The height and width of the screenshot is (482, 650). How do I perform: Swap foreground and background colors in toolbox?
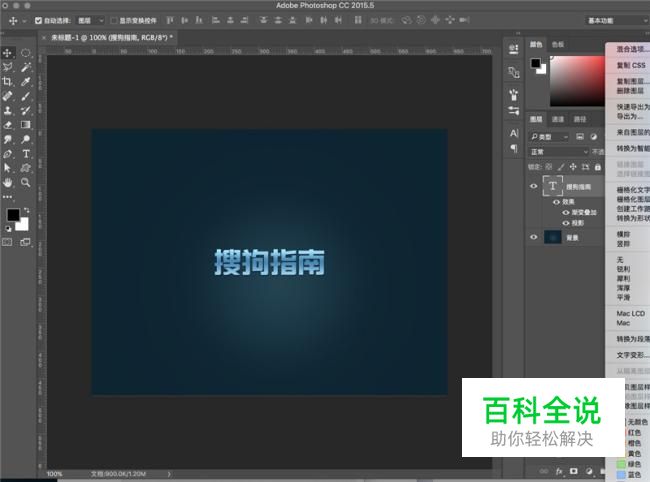pos(27,211)
